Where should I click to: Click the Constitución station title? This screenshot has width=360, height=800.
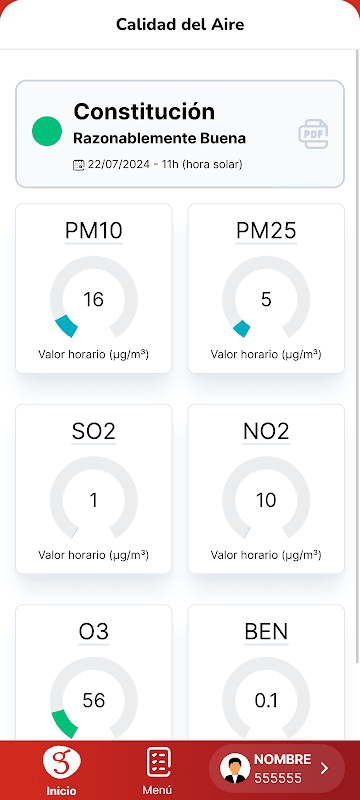pyautogui.click(x=144, y=111)
